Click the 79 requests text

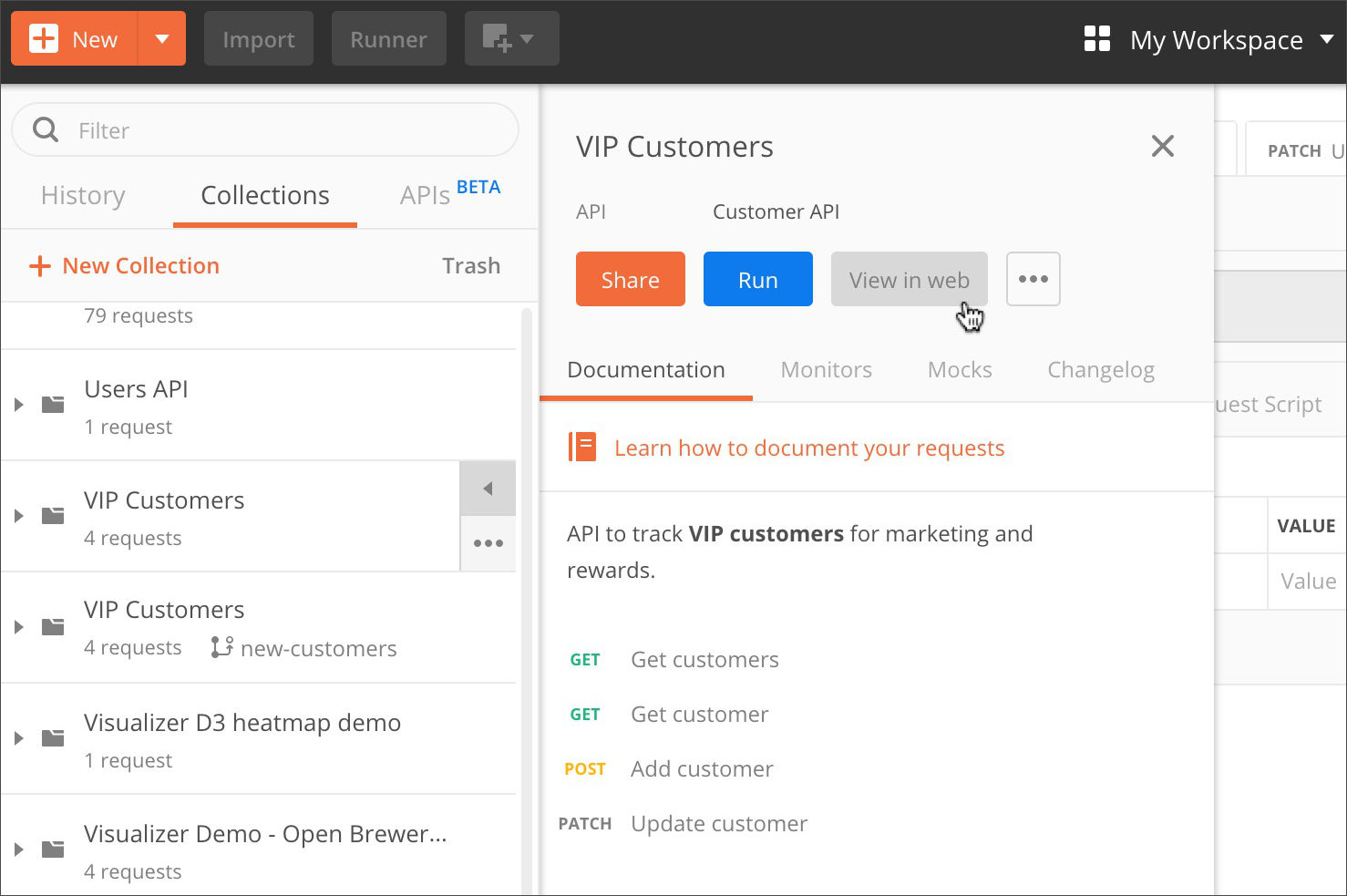(139, 316)
